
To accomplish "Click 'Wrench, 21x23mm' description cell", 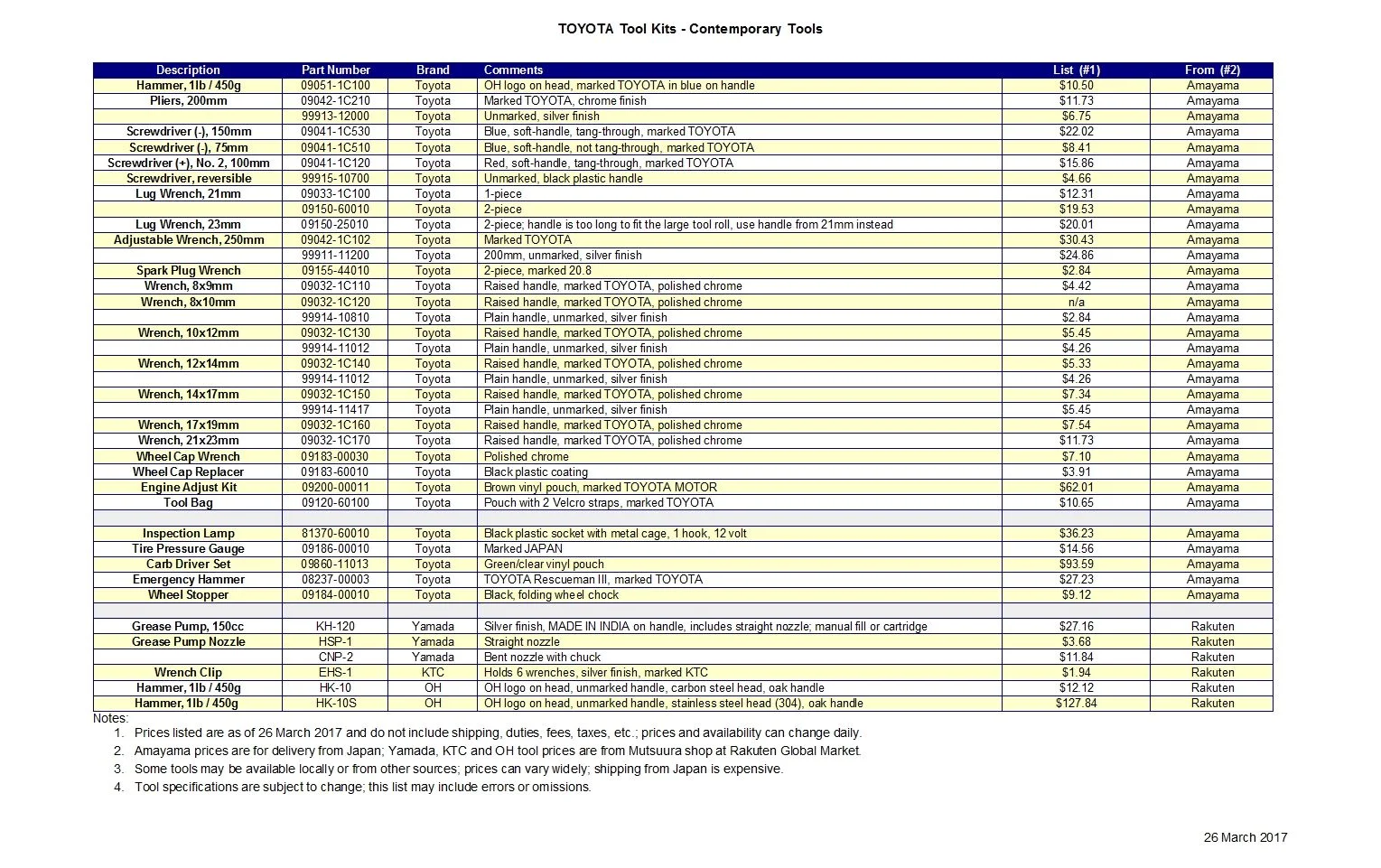I will coord(188,440).
